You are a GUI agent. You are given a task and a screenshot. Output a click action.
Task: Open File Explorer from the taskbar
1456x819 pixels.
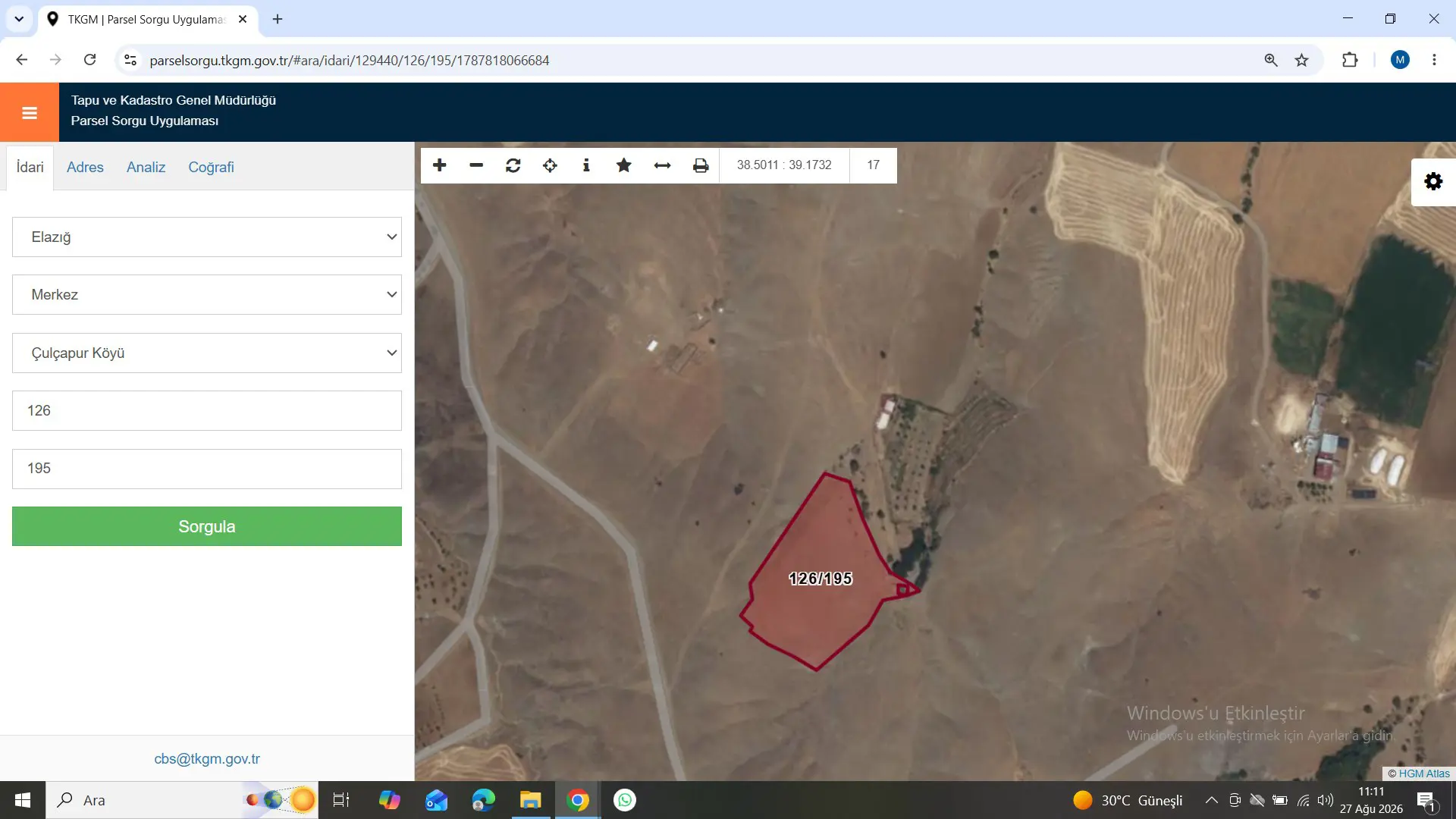coord(531,800)
